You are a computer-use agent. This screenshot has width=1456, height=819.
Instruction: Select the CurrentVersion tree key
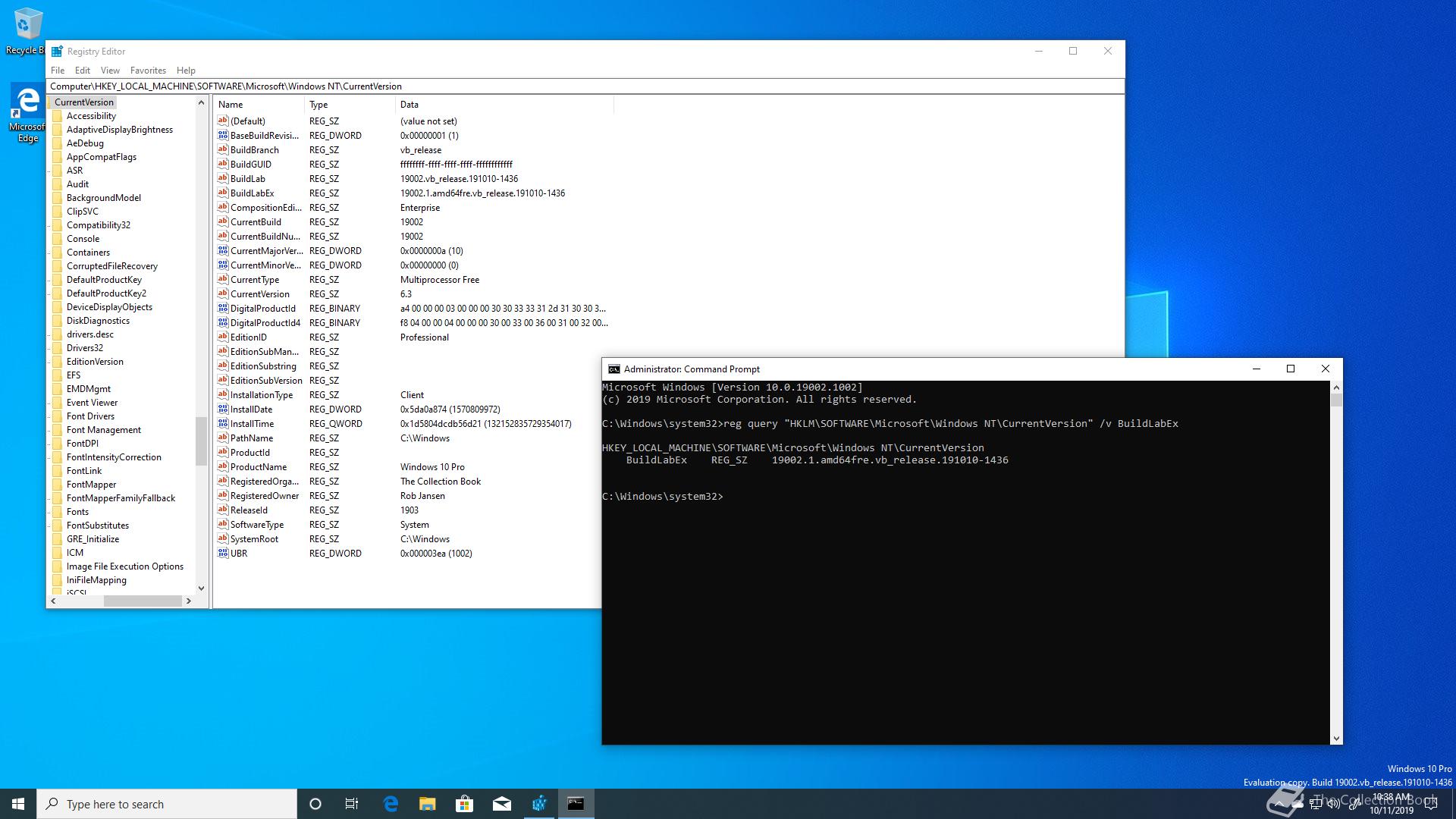[83, 102]
